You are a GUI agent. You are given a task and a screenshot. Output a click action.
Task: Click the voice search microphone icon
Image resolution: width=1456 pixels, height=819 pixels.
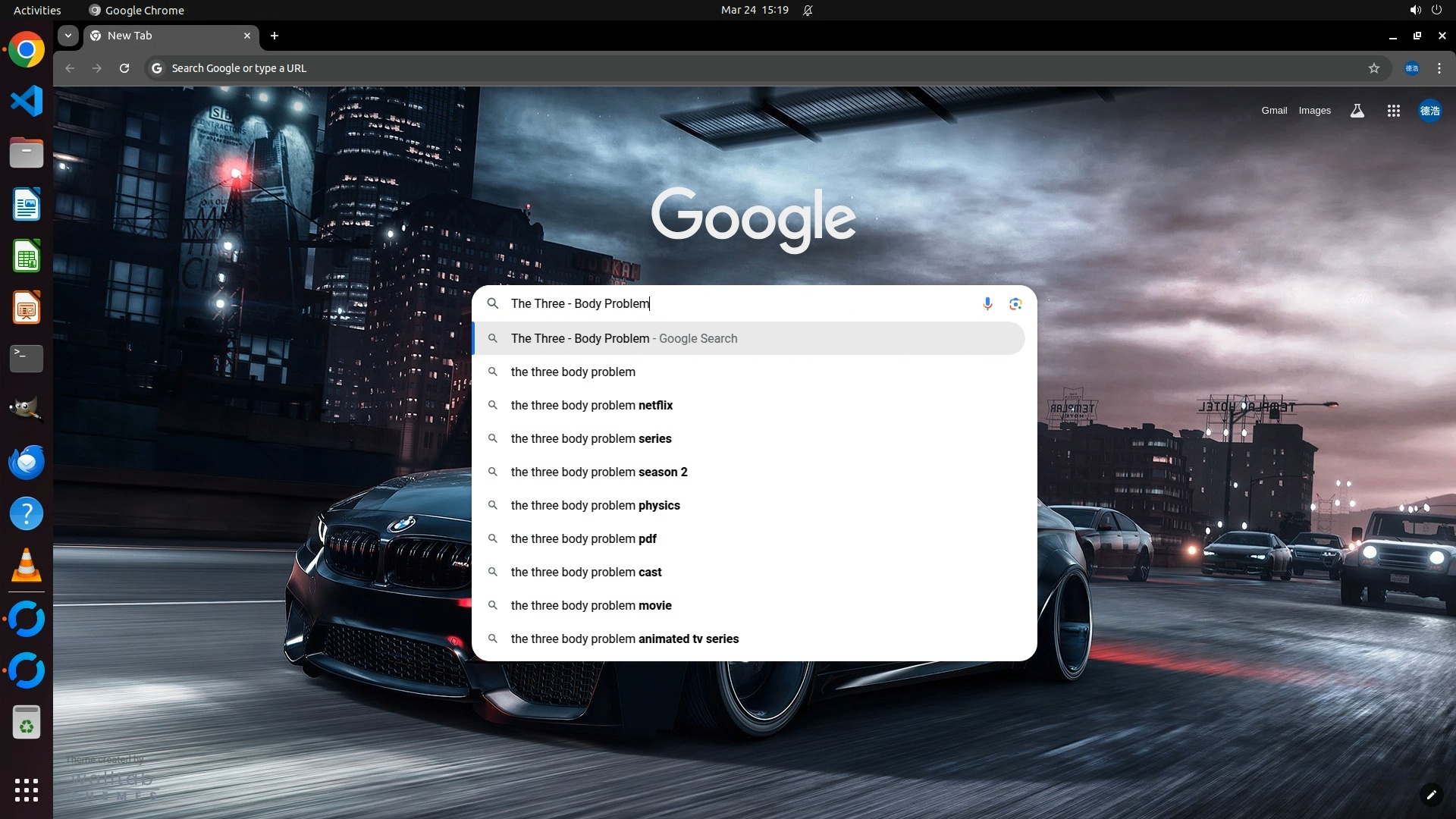[x=987, y=303]
